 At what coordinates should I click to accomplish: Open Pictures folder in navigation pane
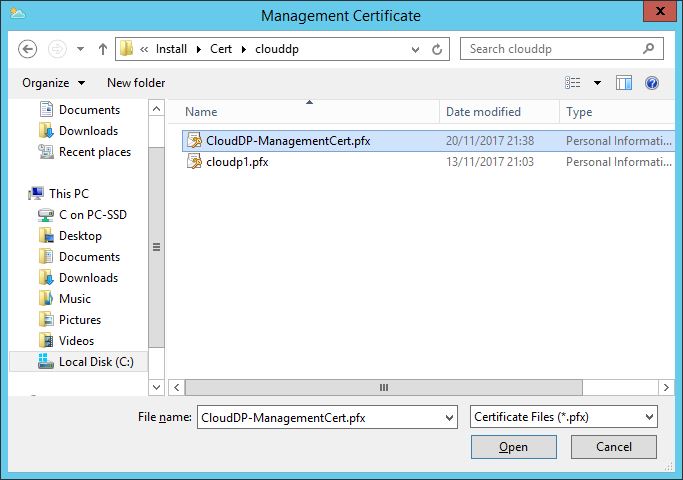pyautogui.click(x=80, y=320)
